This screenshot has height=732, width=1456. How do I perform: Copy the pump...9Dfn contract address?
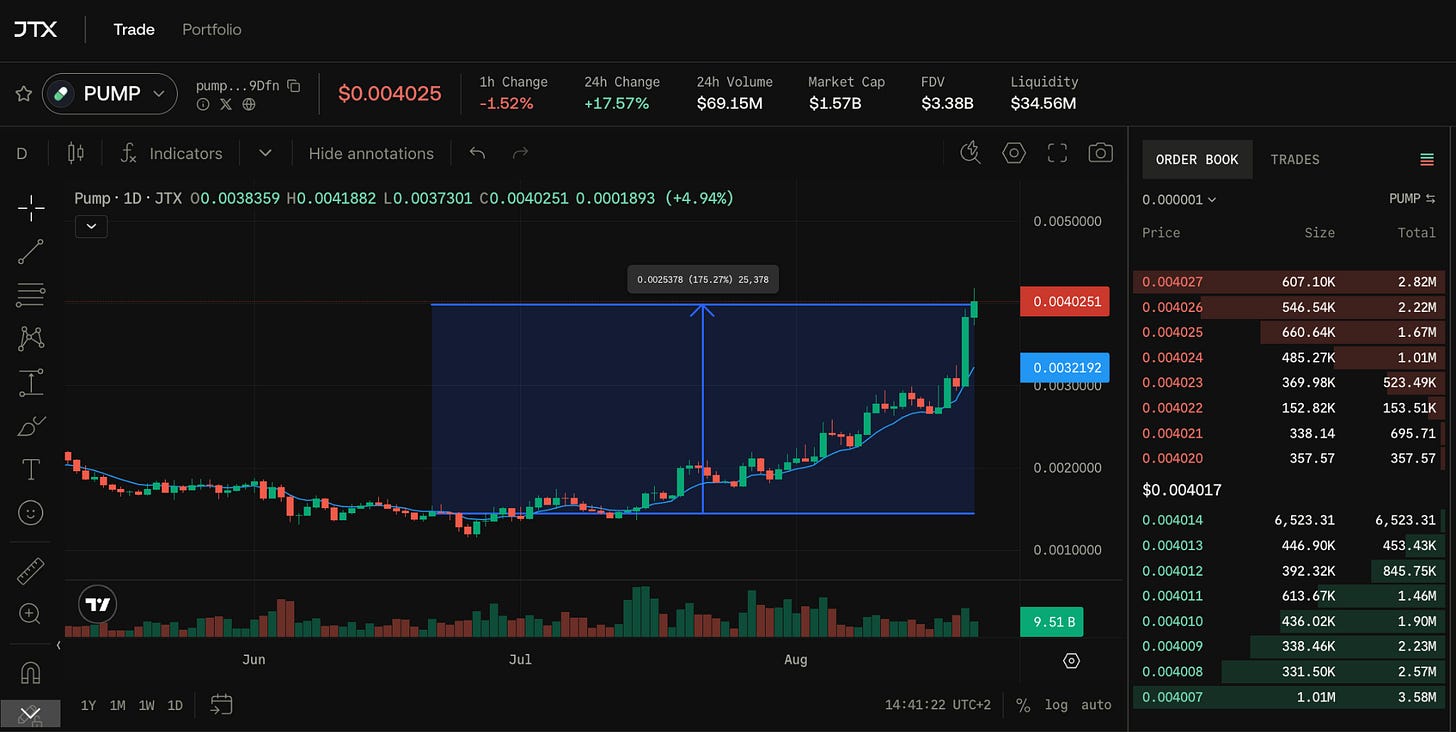point(293,86)
